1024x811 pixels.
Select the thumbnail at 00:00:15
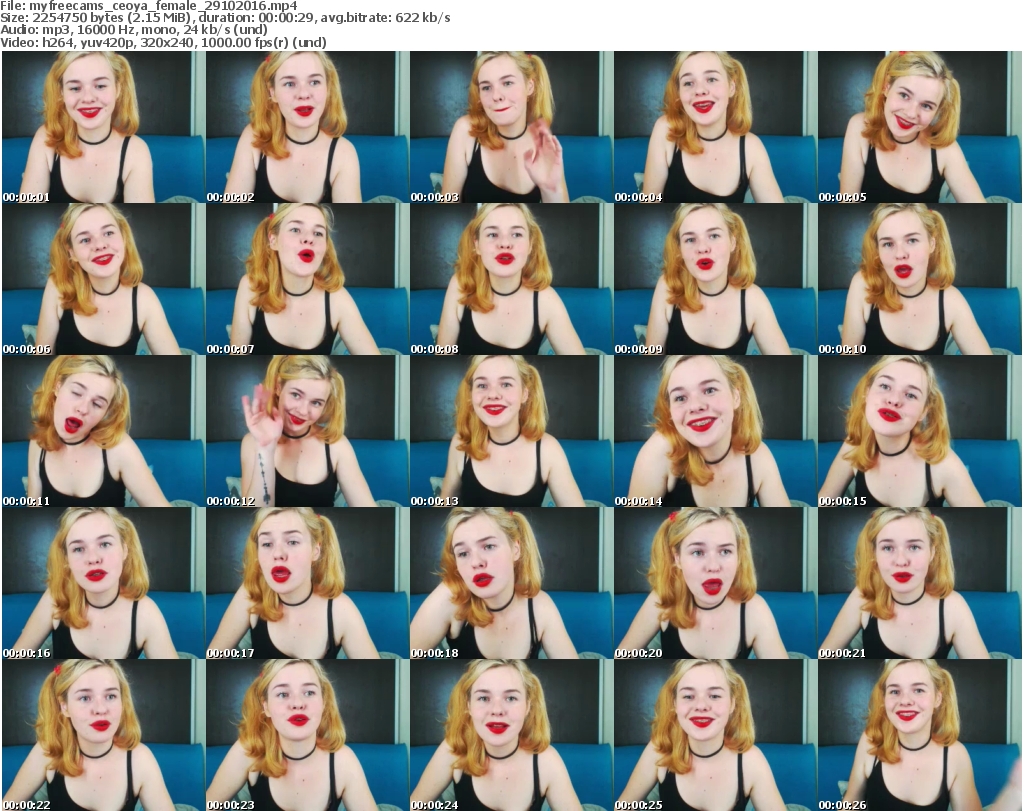919,431
